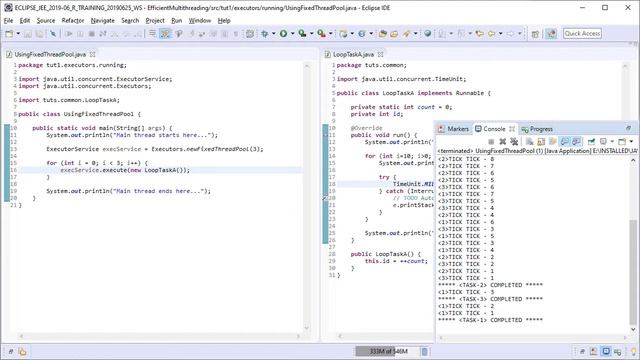
Task: Switch to the Markers tab
Action: pyautogui.click(x=453, y=129)
